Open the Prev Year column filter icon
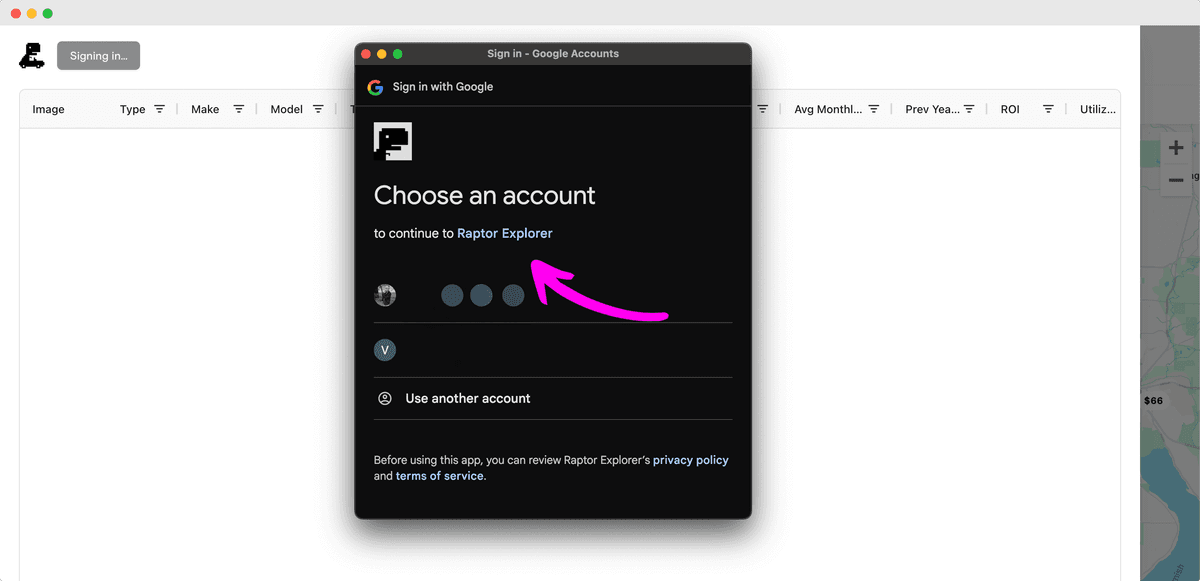 (x=969, y=109)
